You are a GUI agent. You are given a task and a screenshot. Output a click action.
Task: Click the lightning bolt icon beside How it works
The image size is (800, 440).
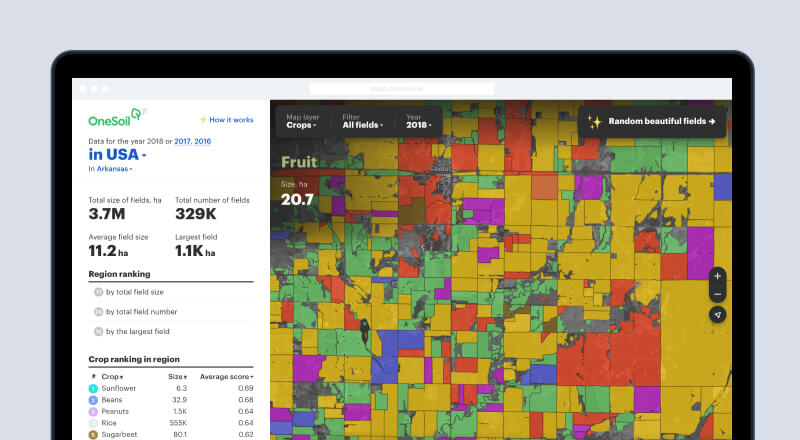pyautogui.click(x=203, y=120)
